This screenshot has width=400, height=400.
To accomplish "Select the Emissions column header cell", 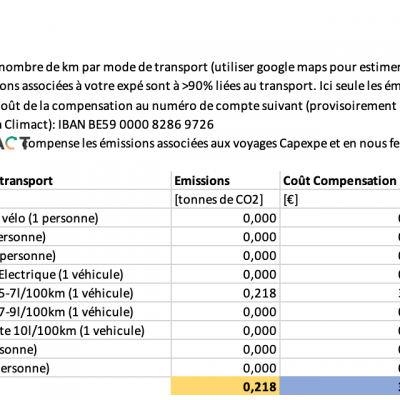I will click(226, 180).
